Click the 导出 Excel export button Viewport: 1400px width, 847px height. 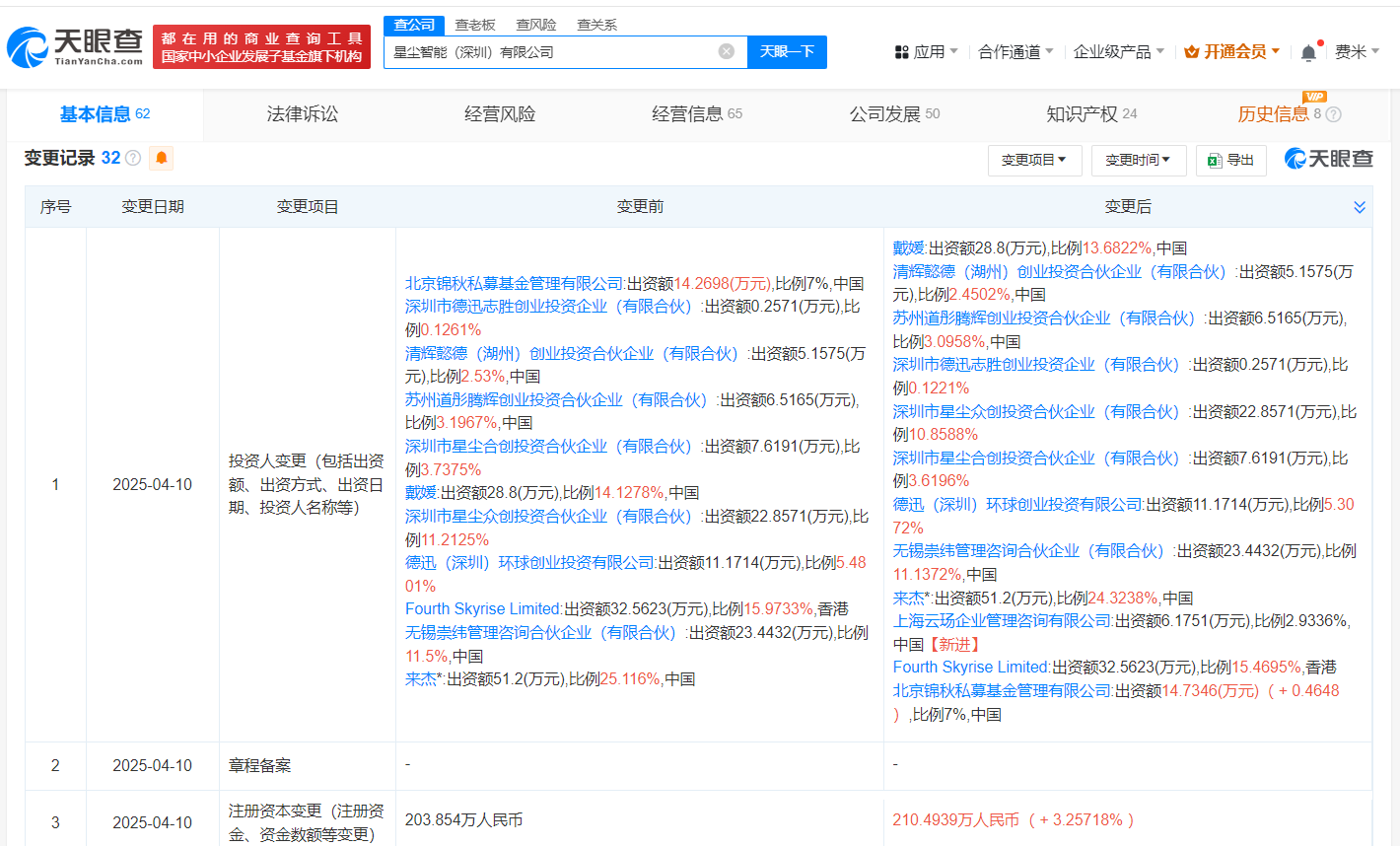[x=1230, y=160]
